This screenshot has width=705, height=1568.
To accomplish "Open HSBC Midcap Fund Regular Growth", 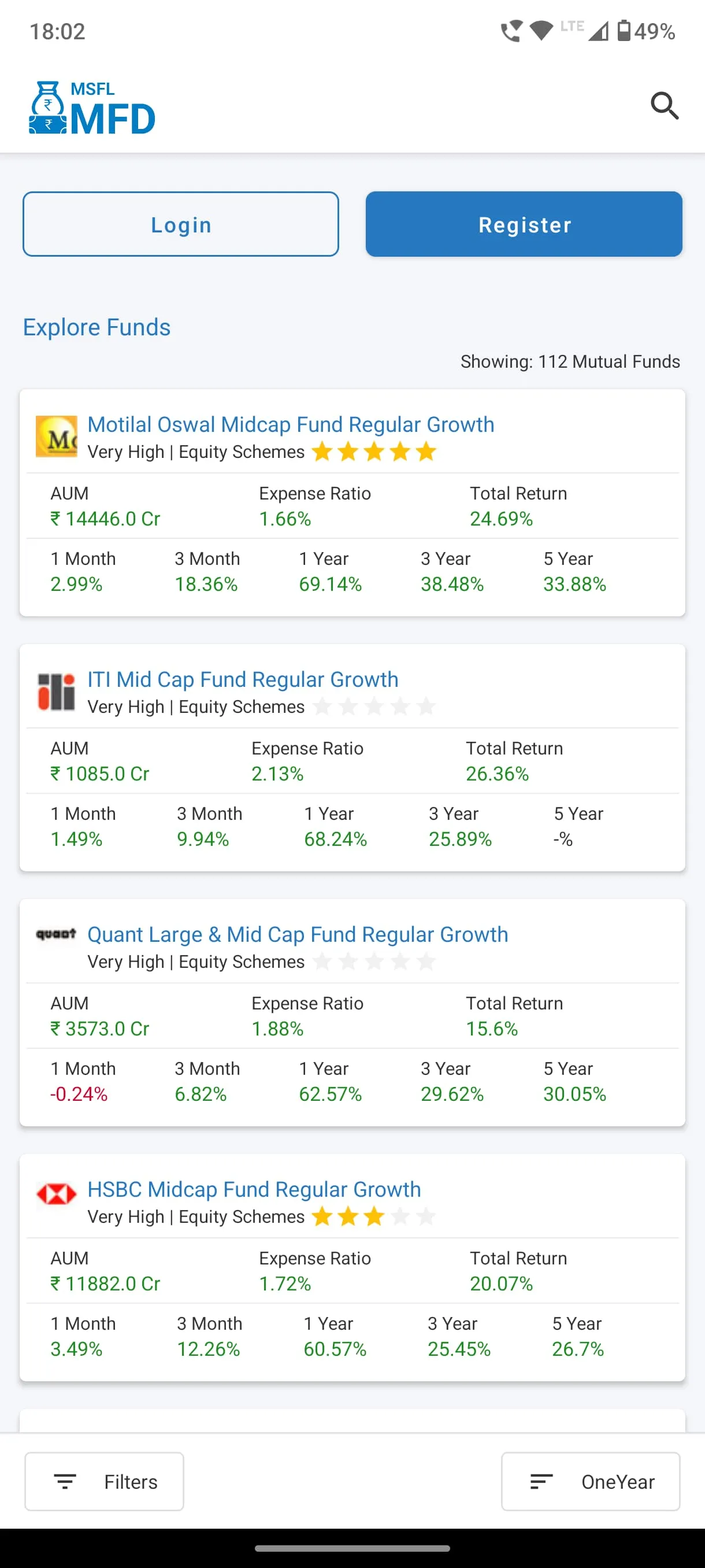I will (254, 1189).
